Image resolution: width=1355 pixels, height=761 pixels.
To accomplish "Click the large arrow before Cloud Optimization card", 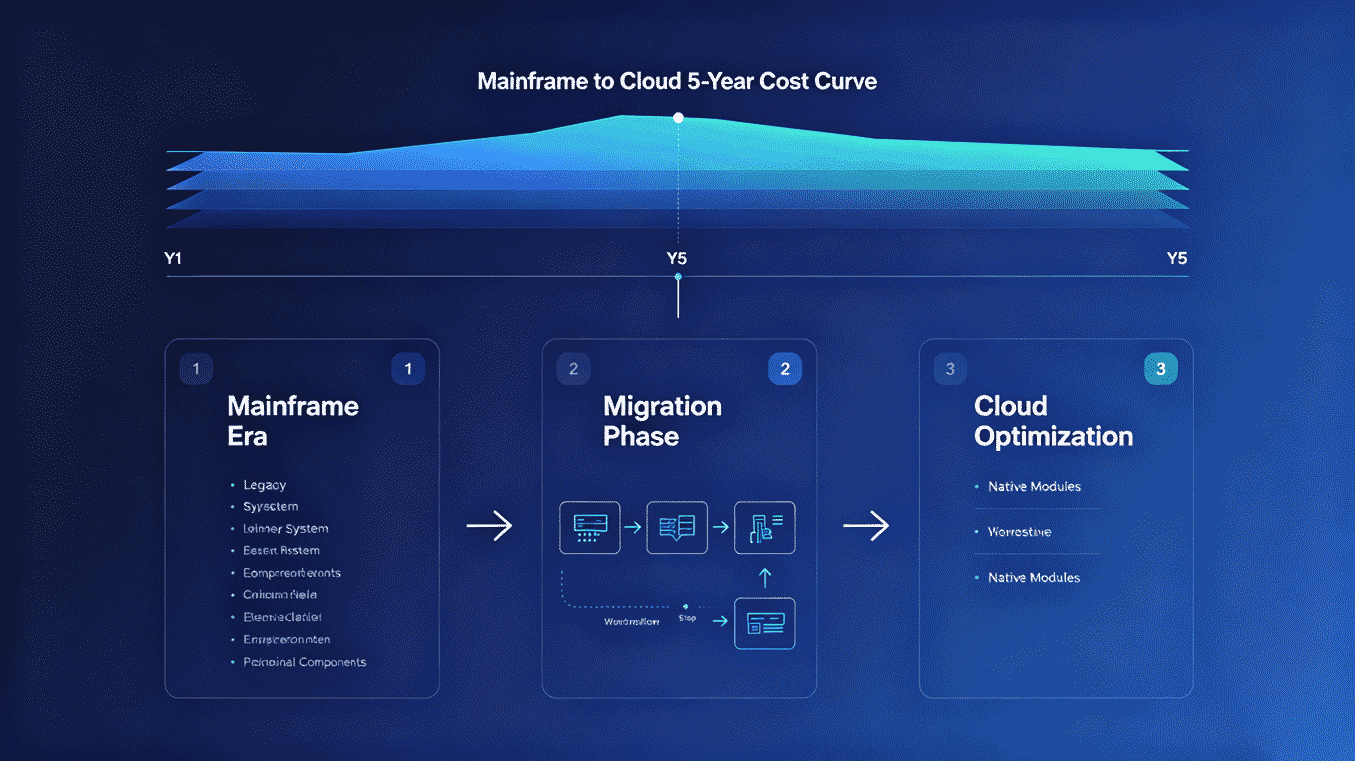I will 866,526.
